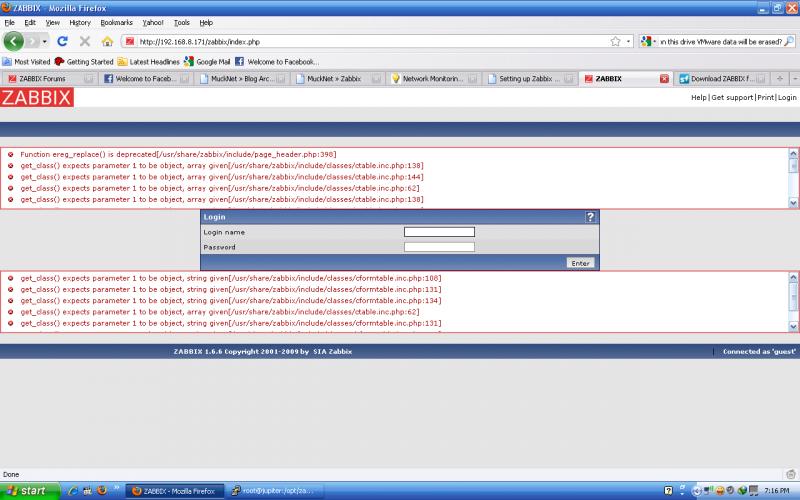800x500 pixels.
Task: Click the Forward navigation arrow
Action: (x=32, y=41)
